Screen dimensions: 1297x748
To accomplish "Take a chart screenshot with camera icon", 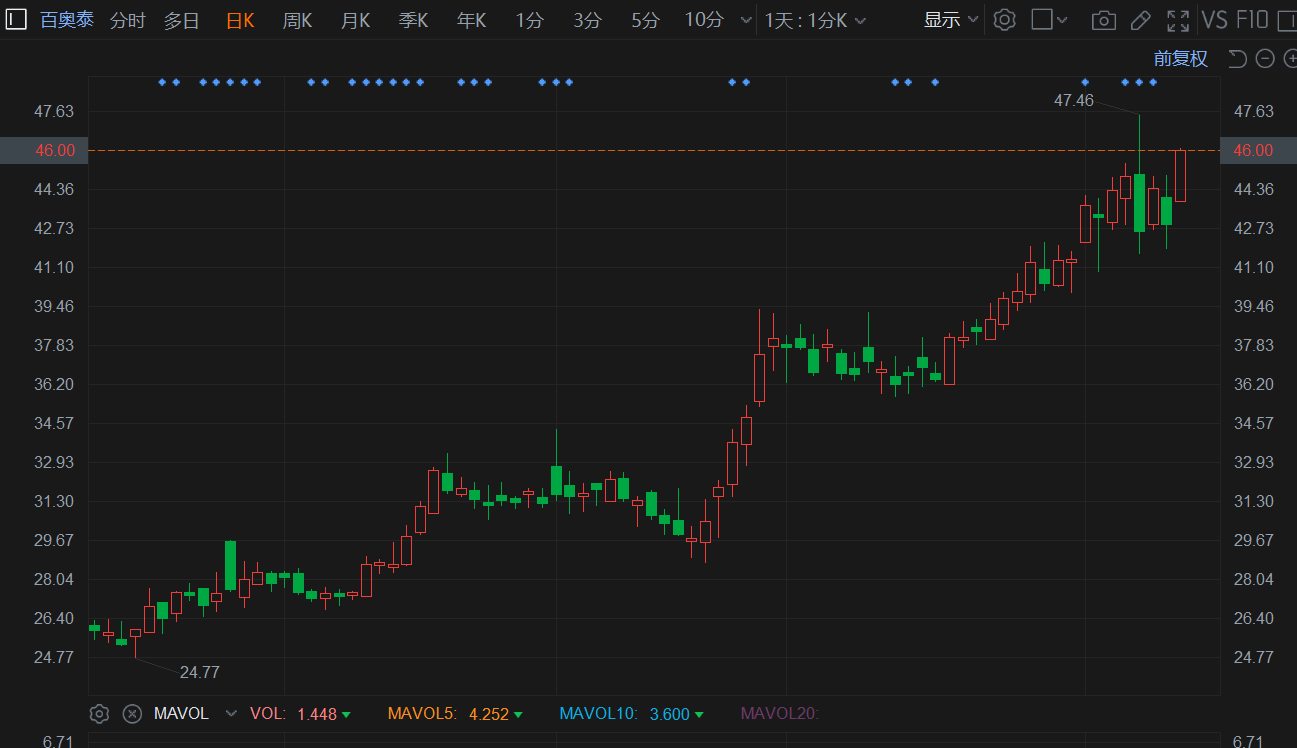I will pyautogui.click(x=1103, y=20).
